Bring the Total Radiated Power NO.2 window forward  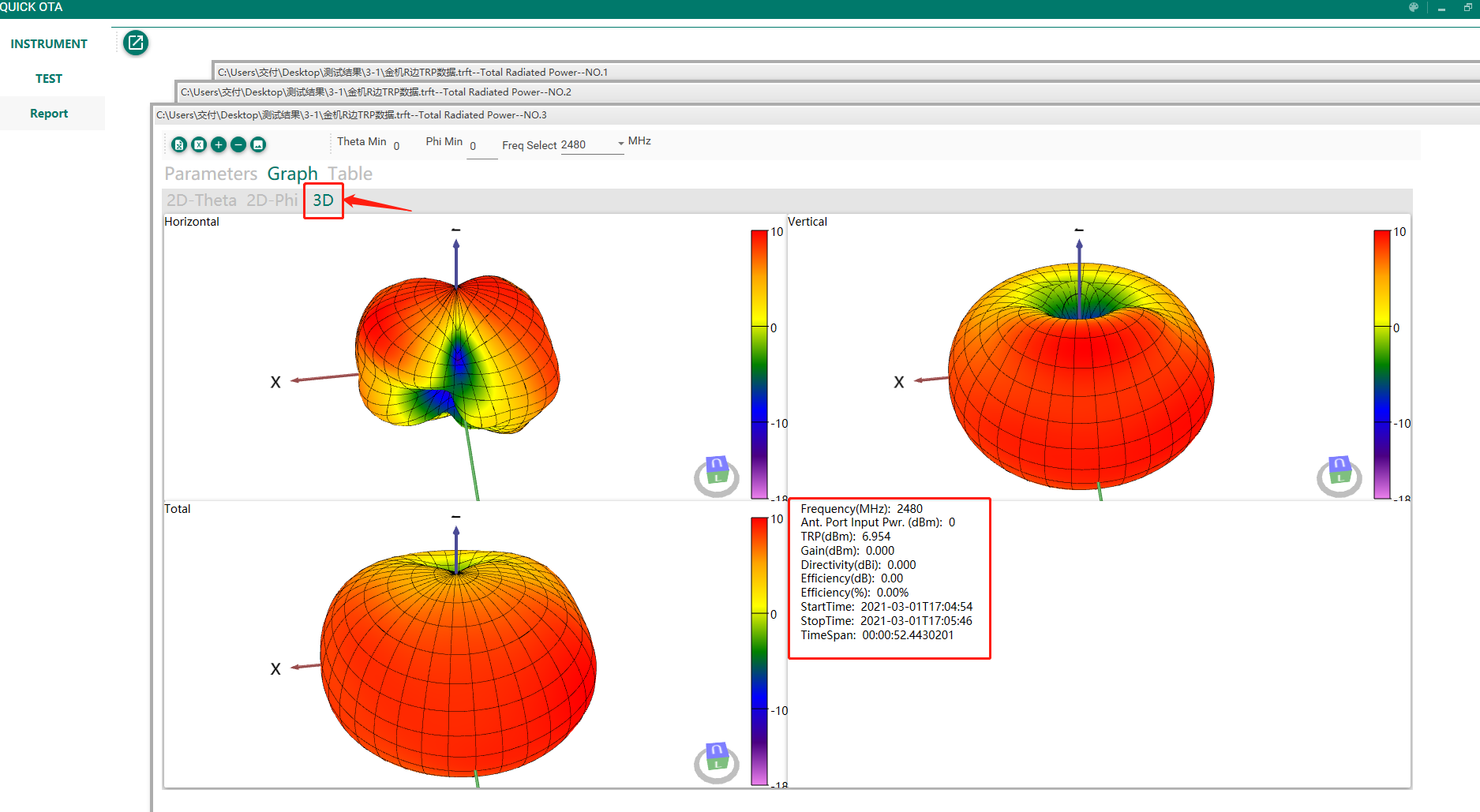[x=827, y=92]
